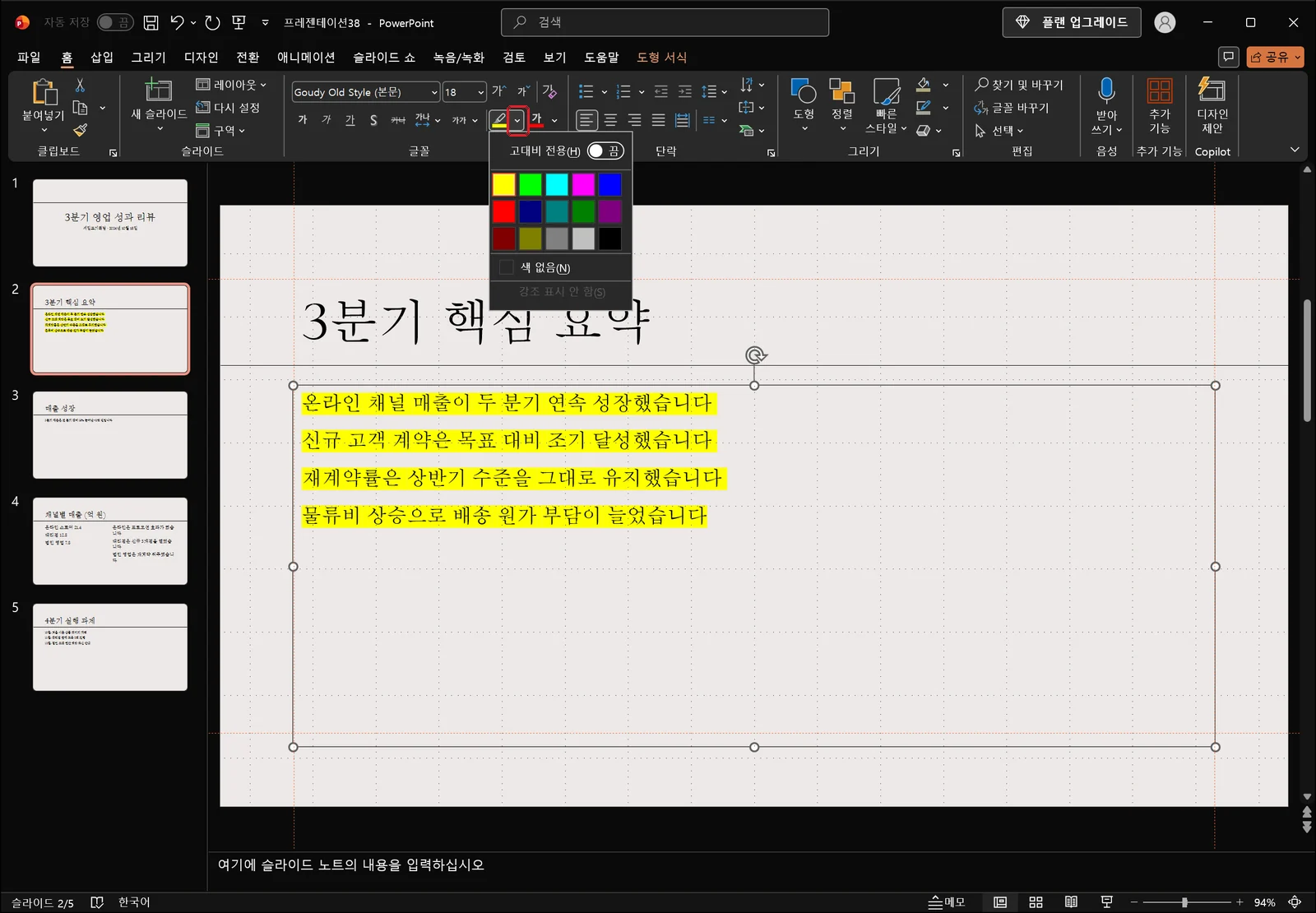Click the 붙여넣기 paste icon
This screenshot has height=913, width=1316.
click(x=44, y=92)
